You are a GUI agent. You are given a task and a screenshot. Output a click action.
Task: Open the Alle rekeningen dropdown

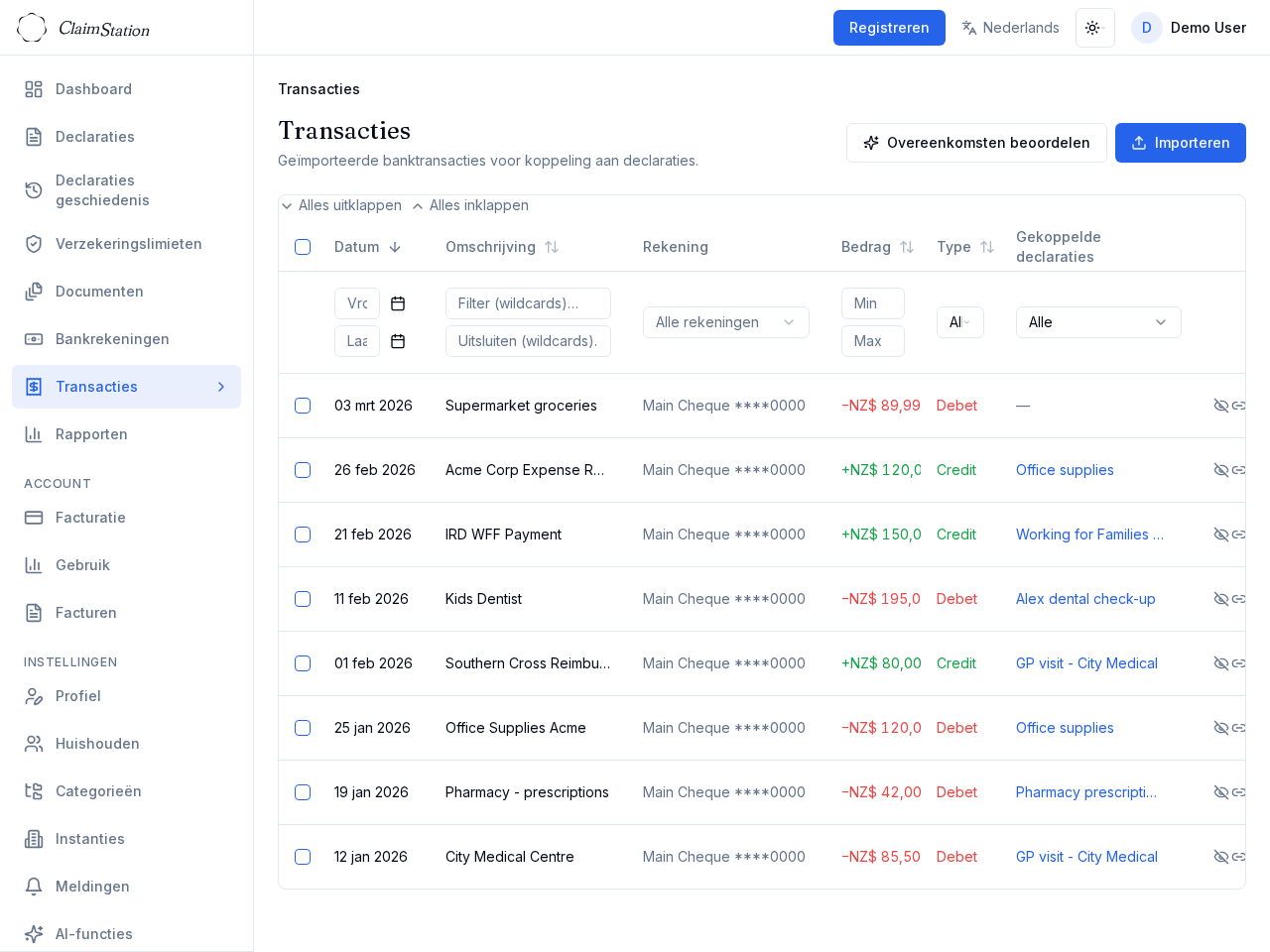tap(725, 322)
